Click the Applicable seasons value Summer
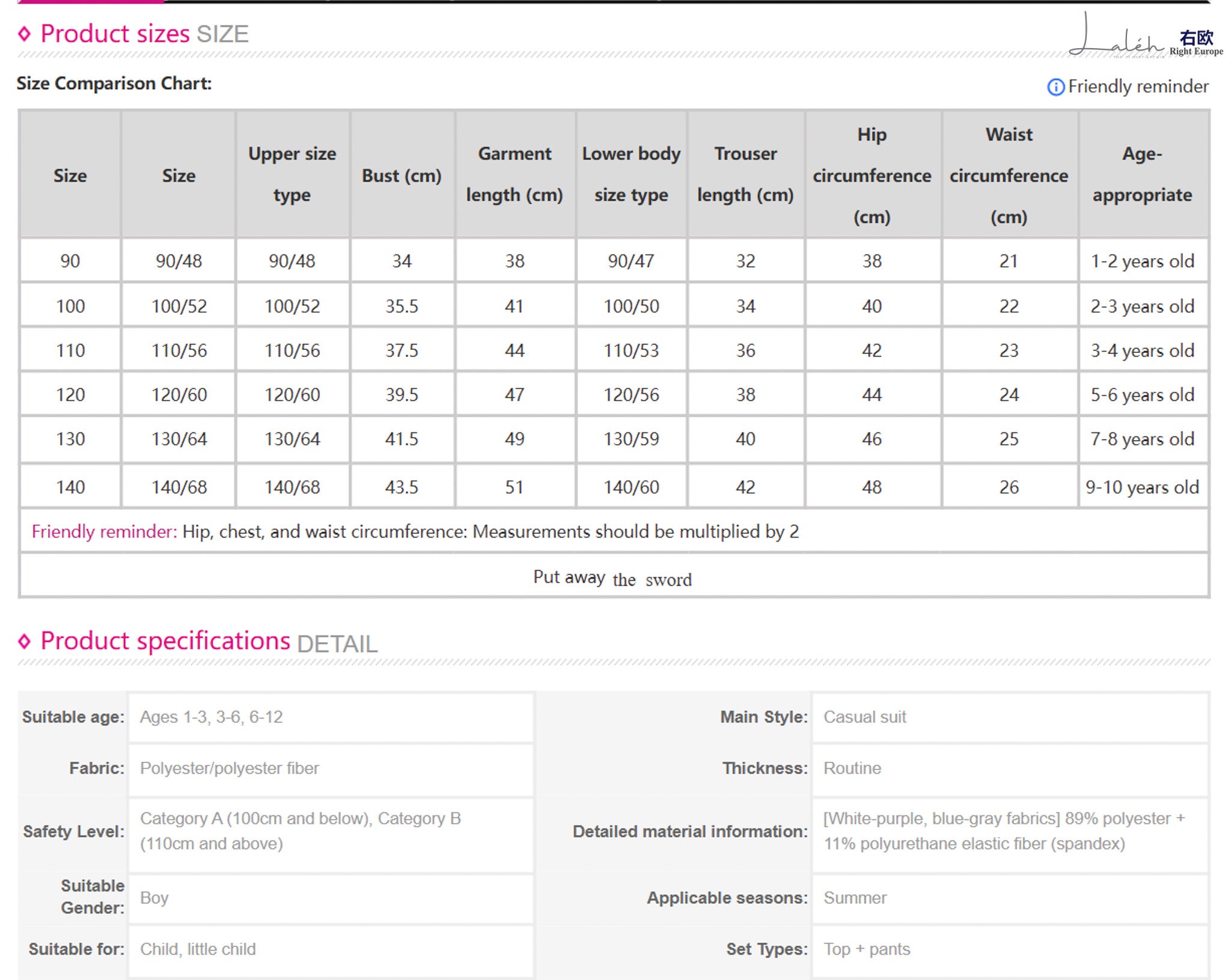This screenshot has width=1231, height=980. 855,898
